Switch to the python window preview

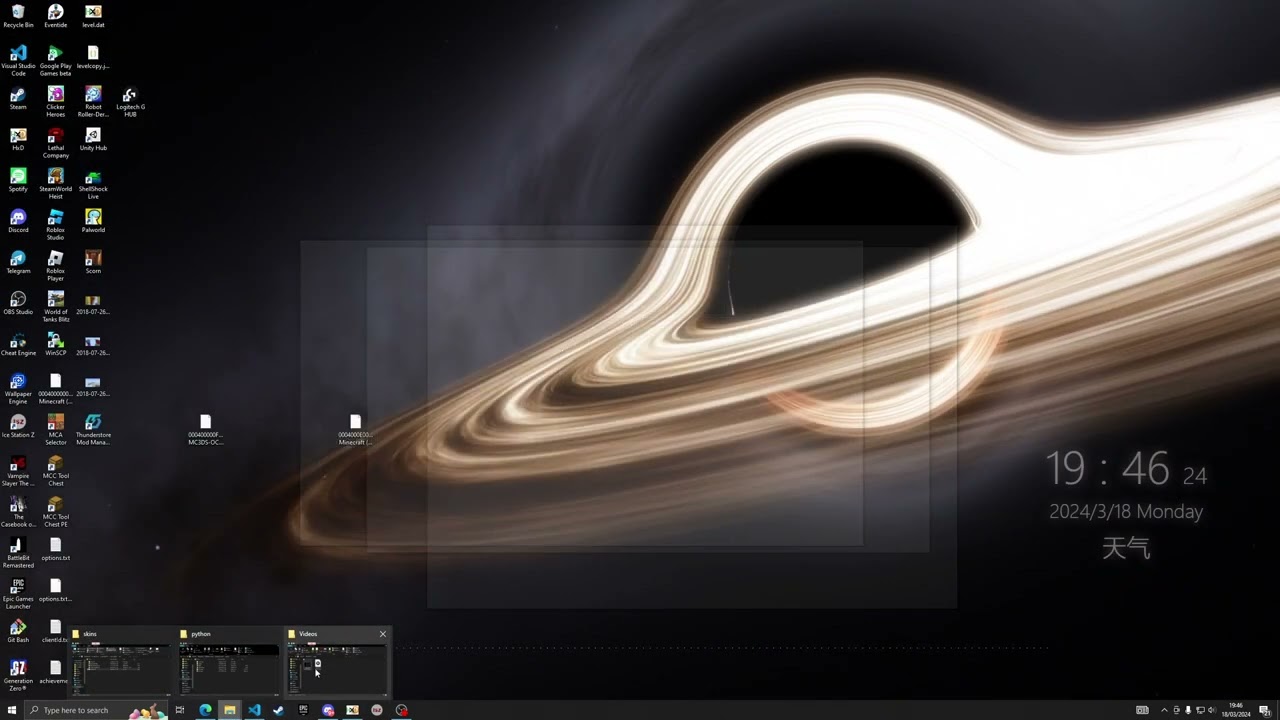point(228,661)
